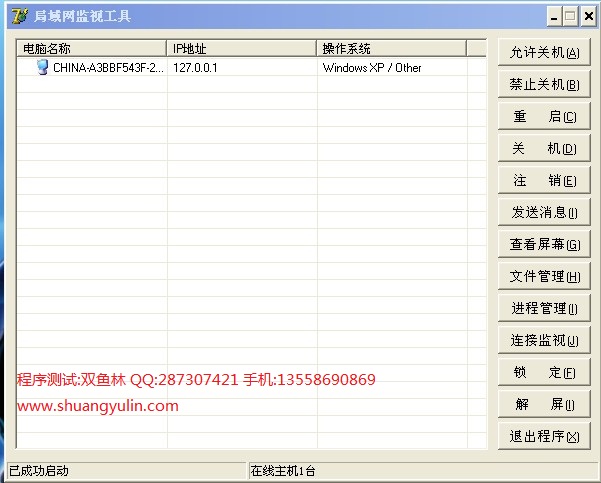
Task: Open 文件管理(H) file manager
Action: coord(544,276)
